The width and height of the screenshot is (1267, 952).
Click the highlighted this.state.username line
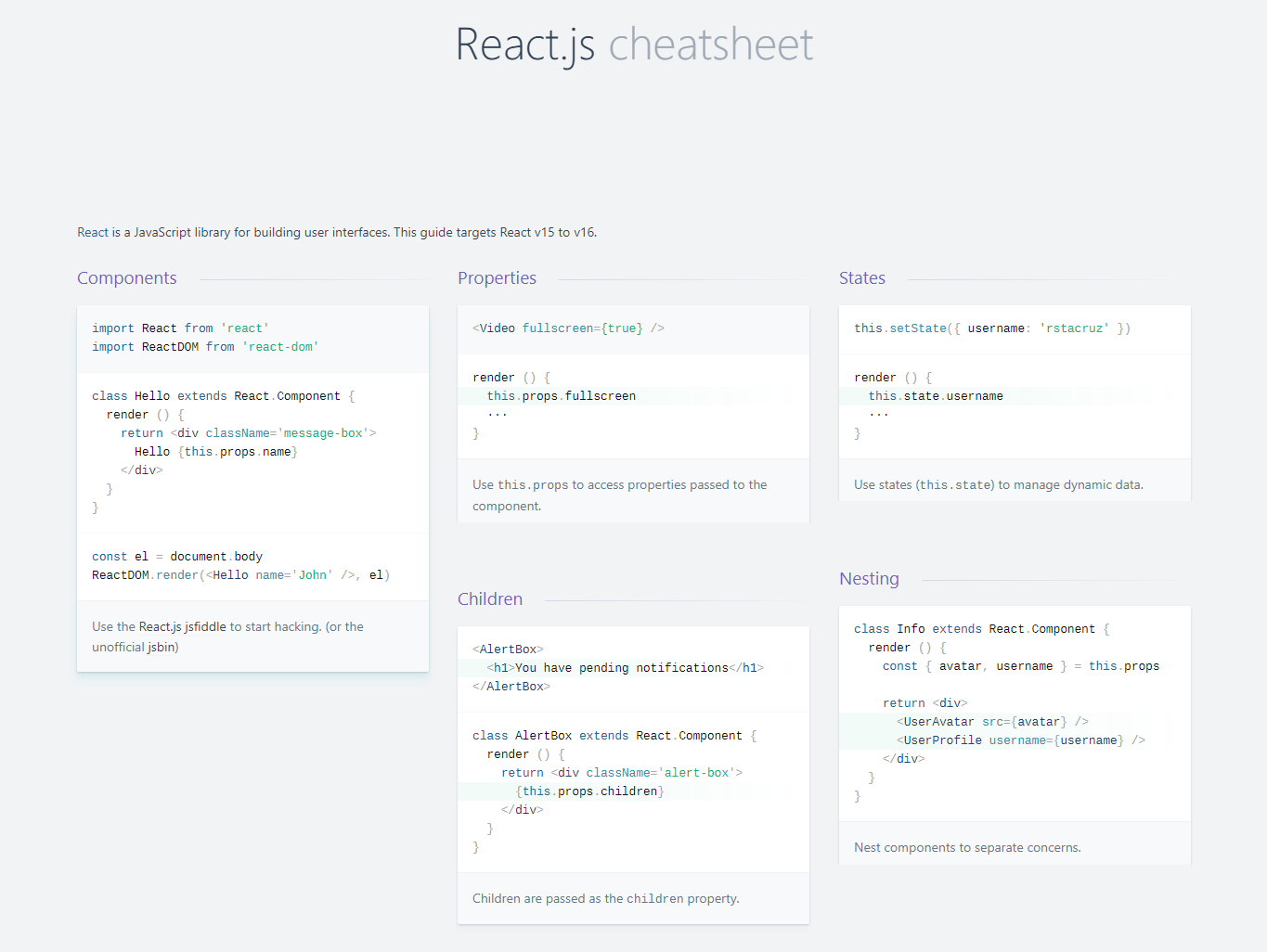936,396
